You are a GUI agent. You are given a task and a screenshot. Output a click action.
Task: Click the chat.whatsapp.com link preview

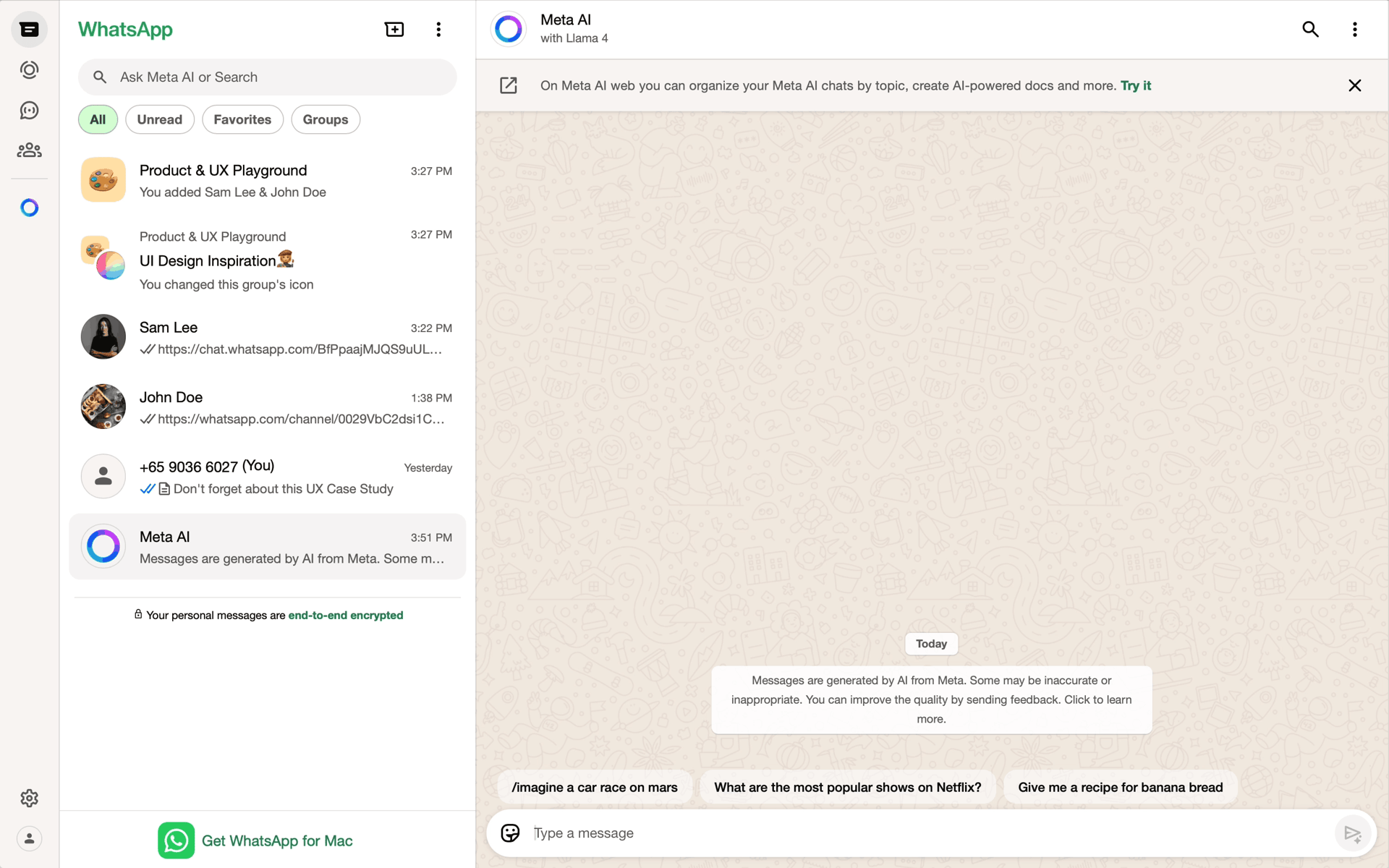pyautogui.click(x=300, y=349)
